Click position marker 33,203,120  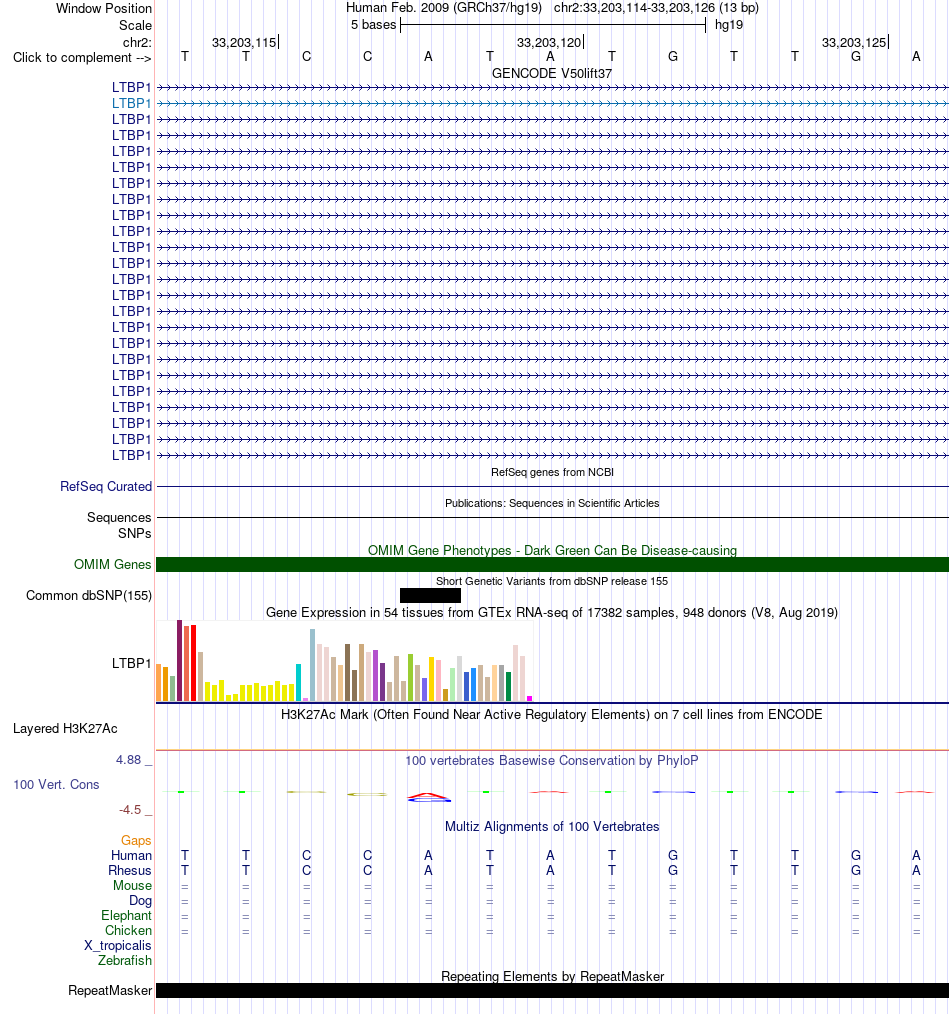(x=549, y=43)
